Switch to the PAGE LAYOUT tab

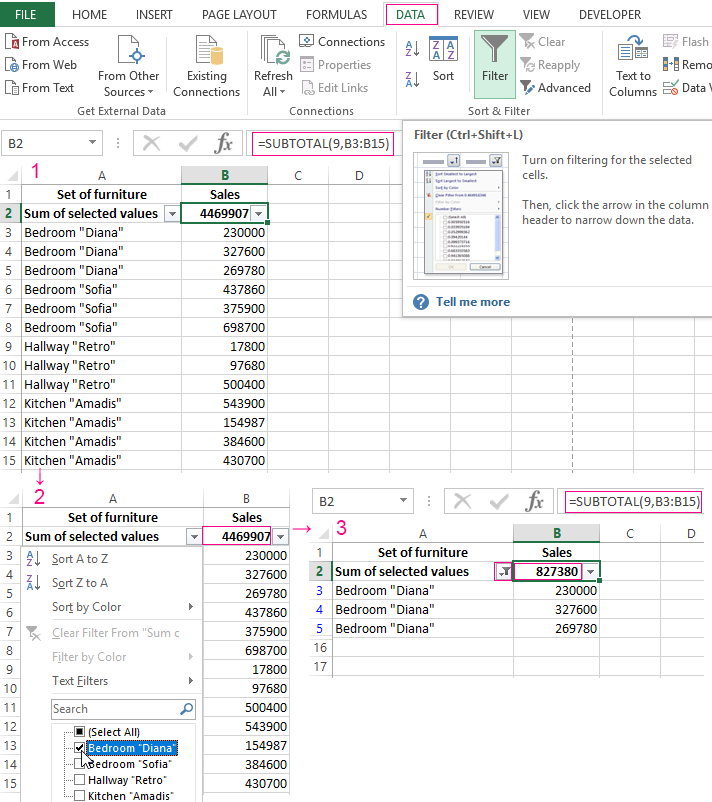tap(239, 15)
